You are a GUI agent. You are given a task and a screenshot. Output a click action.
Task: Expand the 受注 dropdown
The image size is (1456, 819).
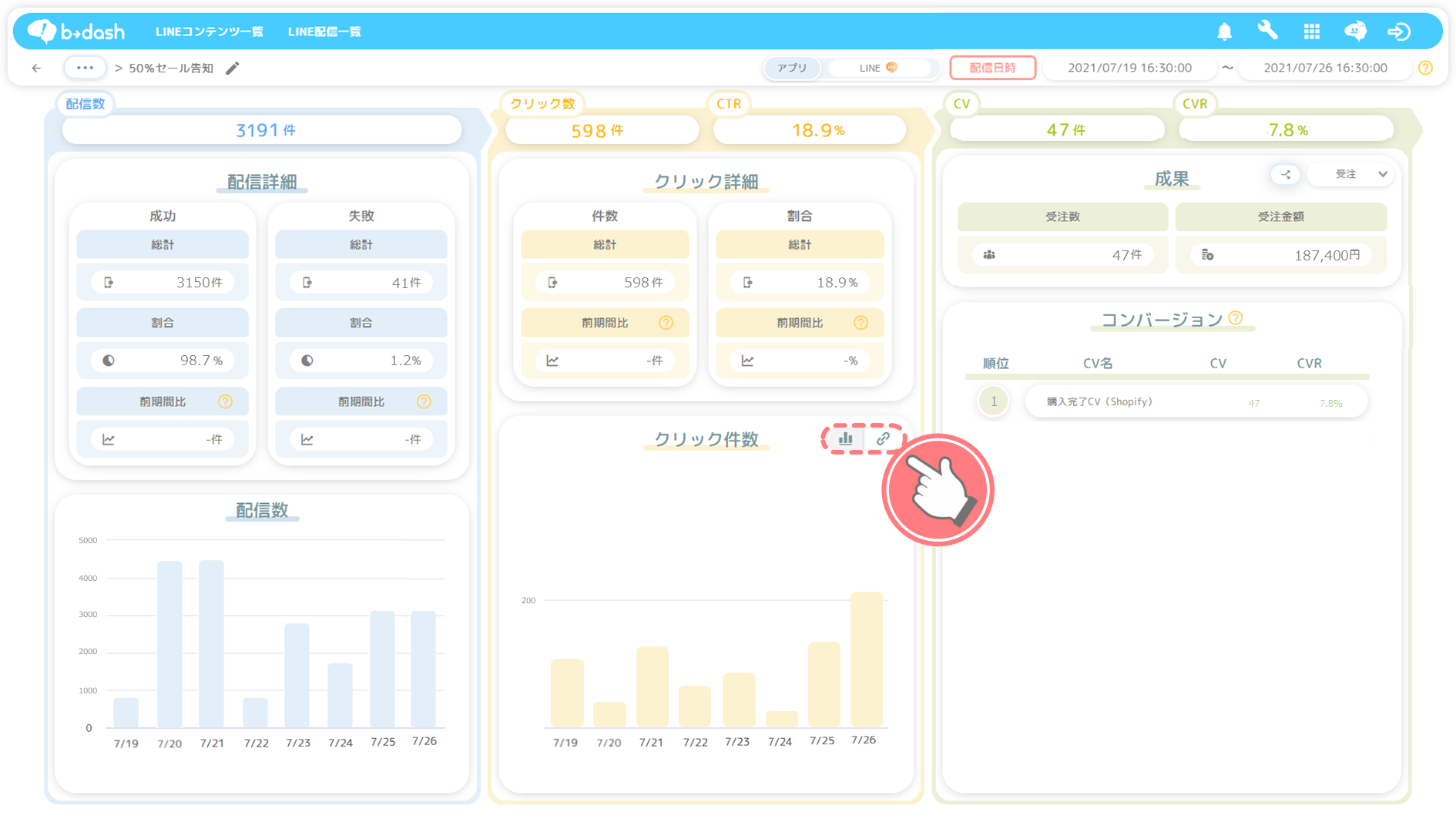tap(1360, 174)
